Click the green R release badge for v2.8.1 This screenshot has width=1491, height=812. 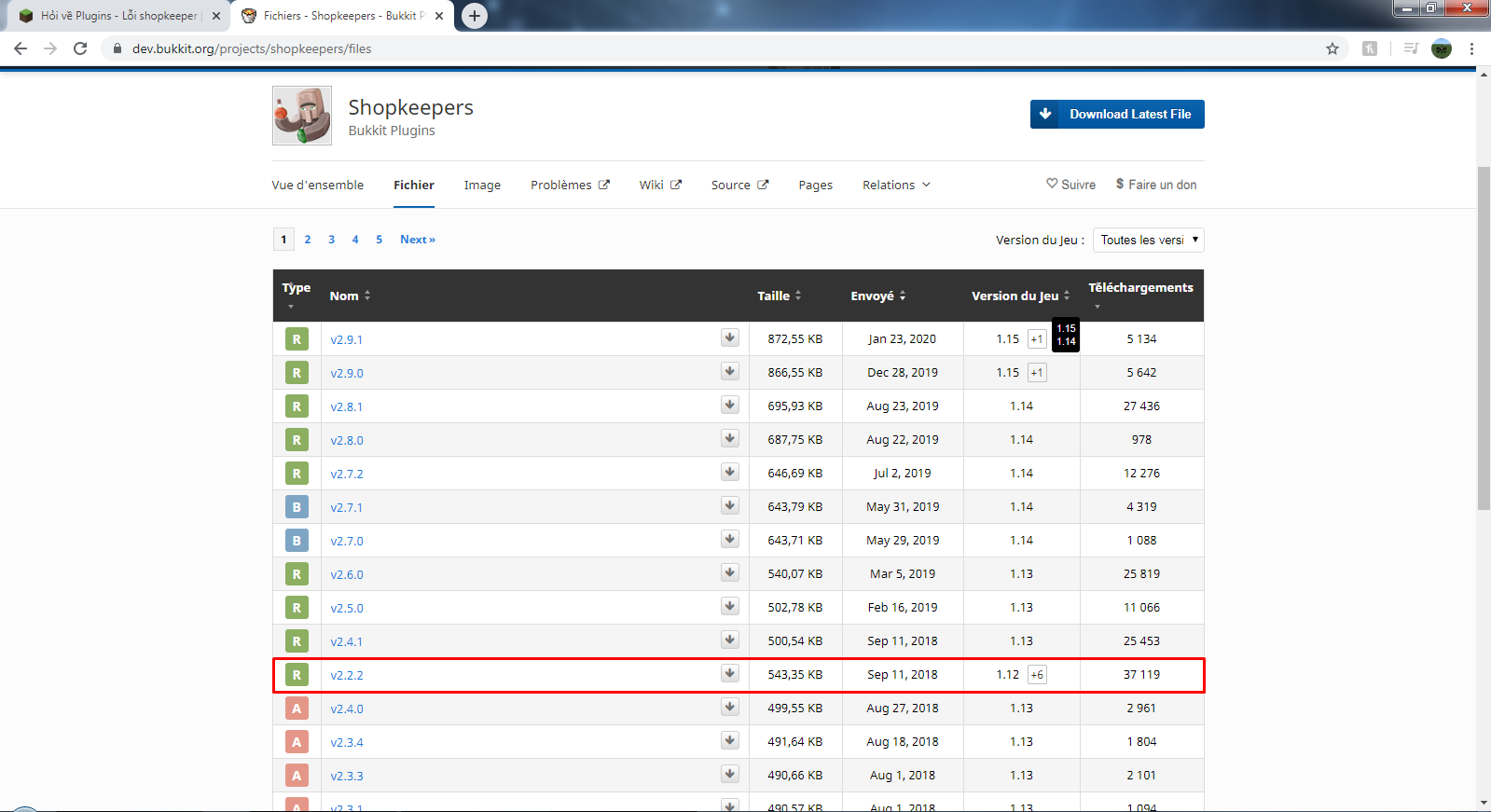297,406
